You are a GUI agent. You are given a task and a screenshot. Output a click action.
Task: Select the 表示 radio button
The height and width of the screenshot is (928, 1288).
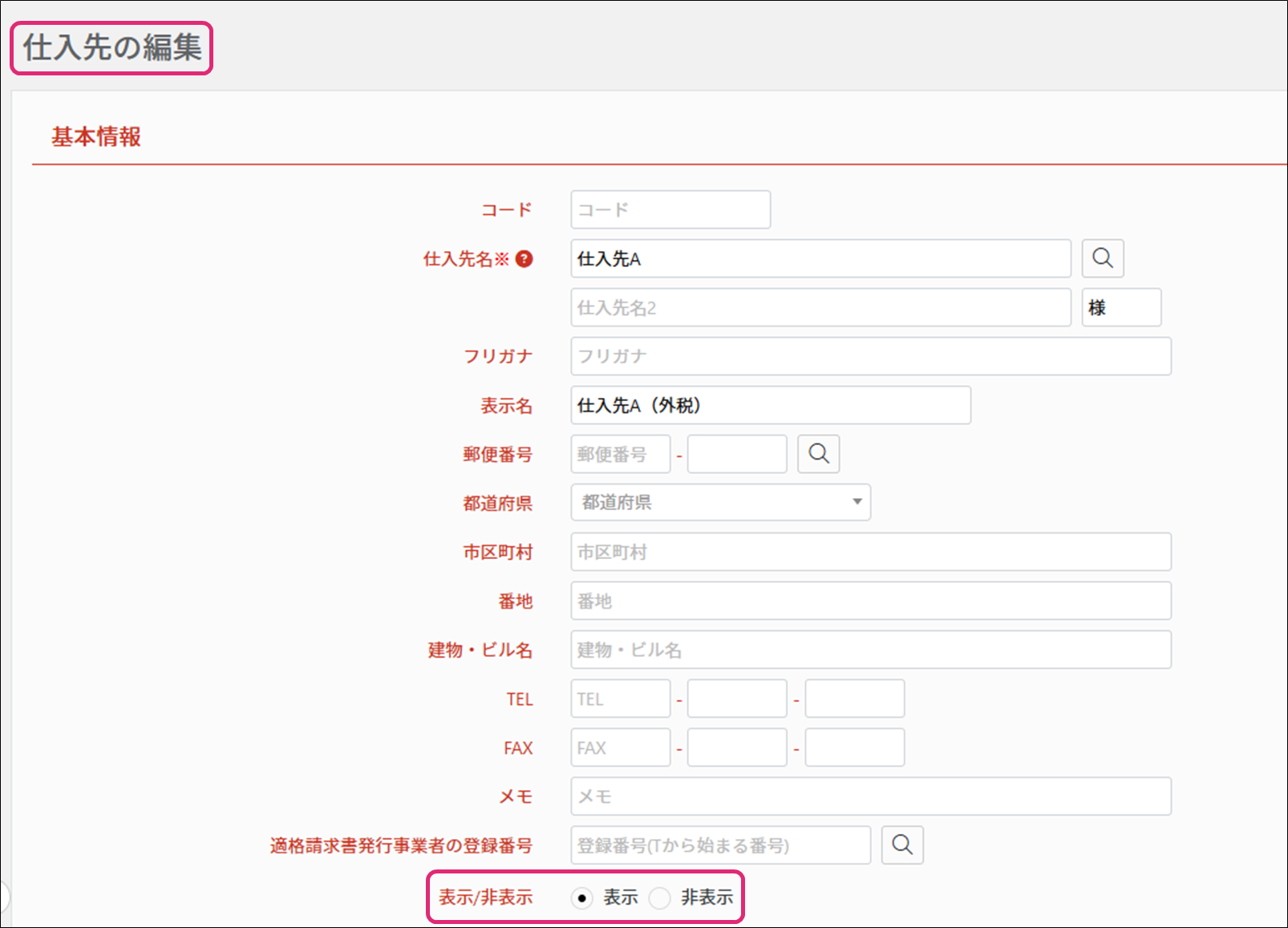pos(582,898)
